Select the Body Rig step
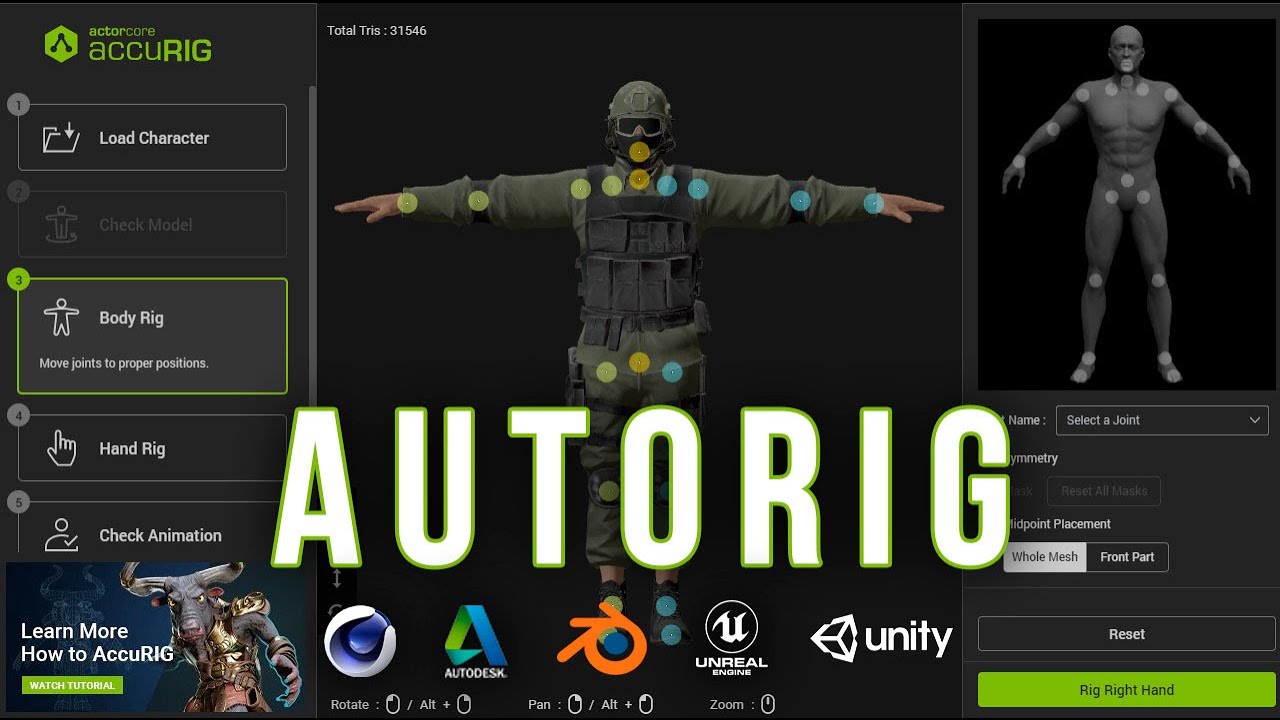 coord(152,336)
